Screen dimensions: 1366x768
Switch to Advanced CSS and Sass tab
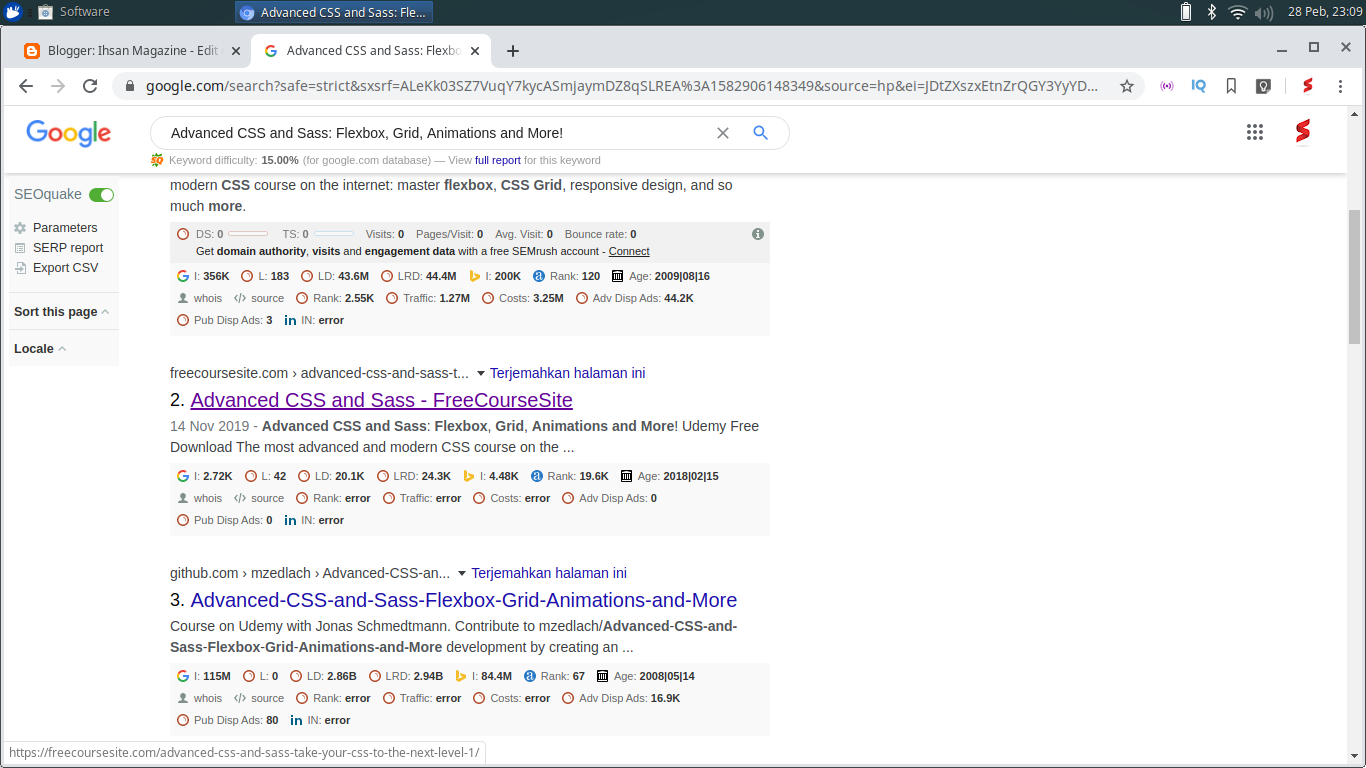point(373,51)
